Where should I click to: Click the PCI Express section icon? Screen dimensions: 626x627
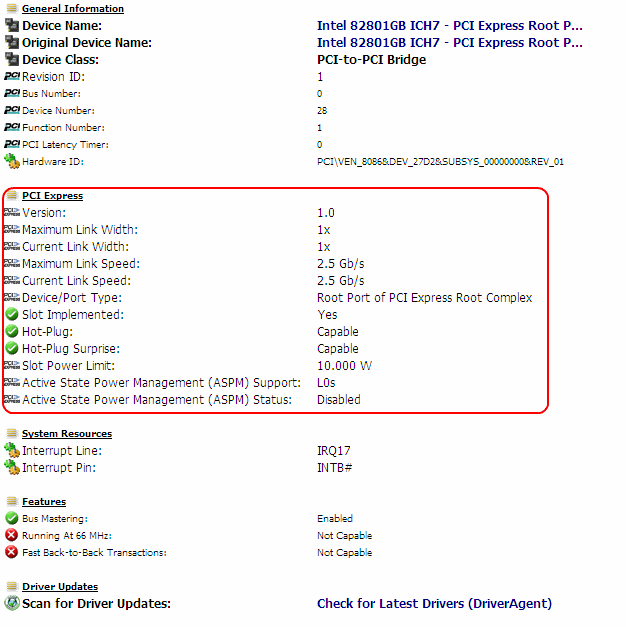[12, 195]
